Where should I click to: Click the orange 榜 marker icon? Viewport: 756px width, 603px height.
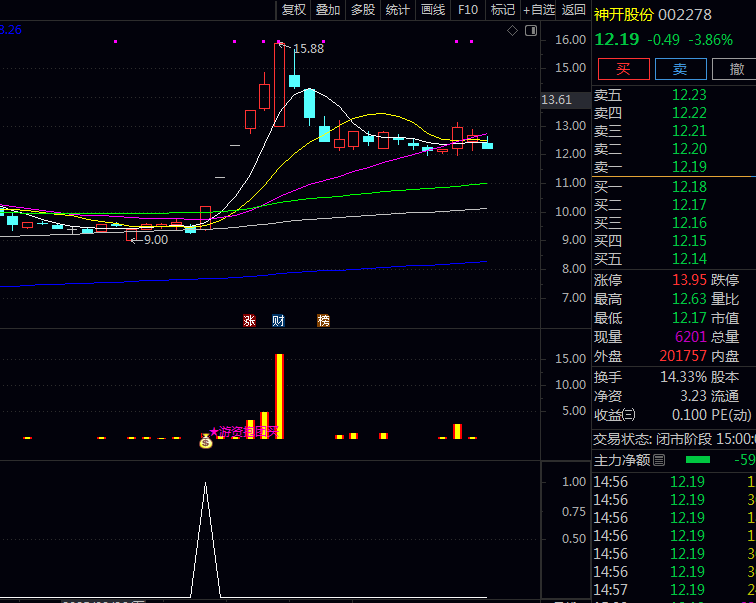(x=323, y=320)
